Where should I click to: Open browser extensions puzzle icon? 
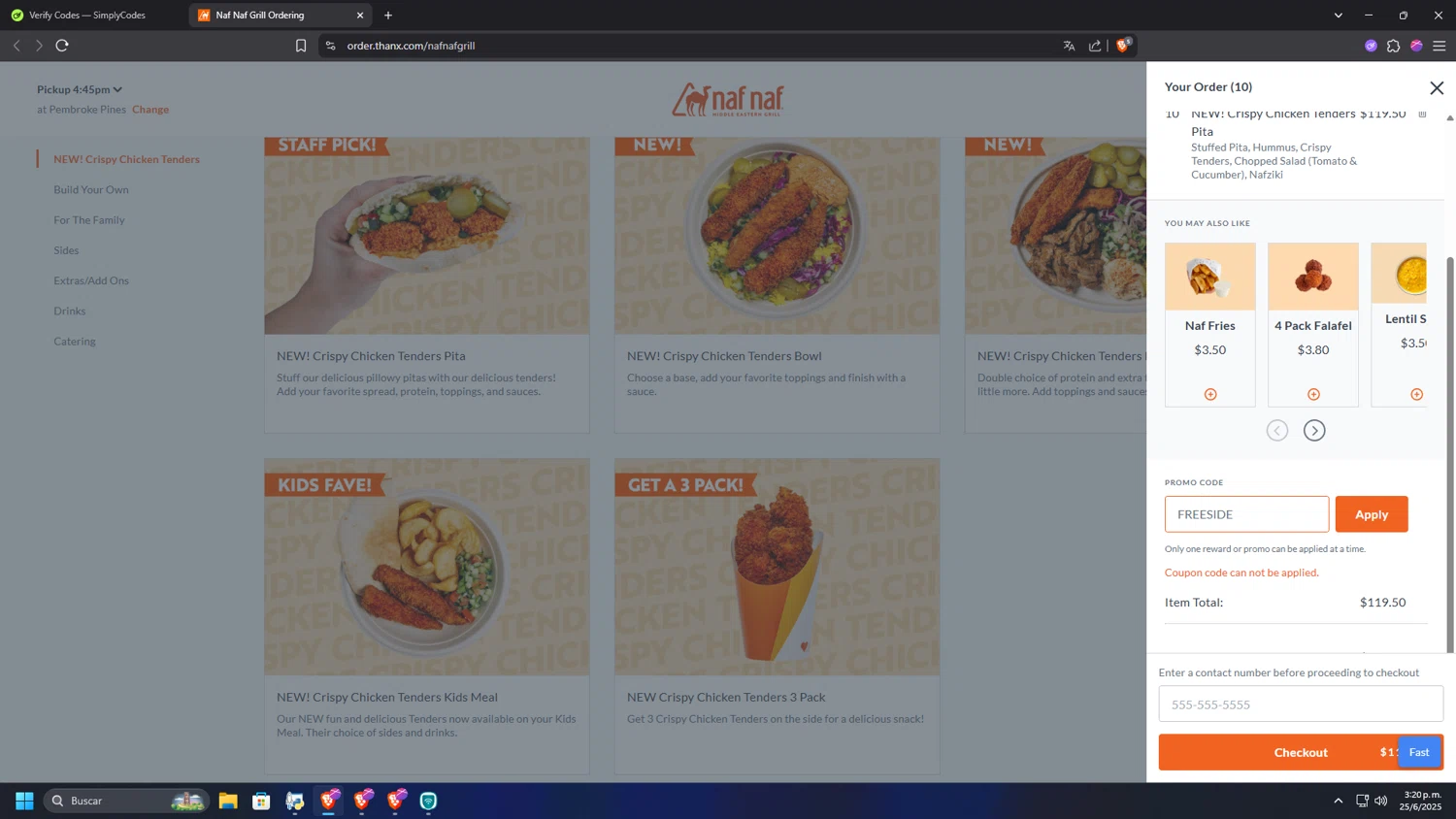click(1393, 46)
